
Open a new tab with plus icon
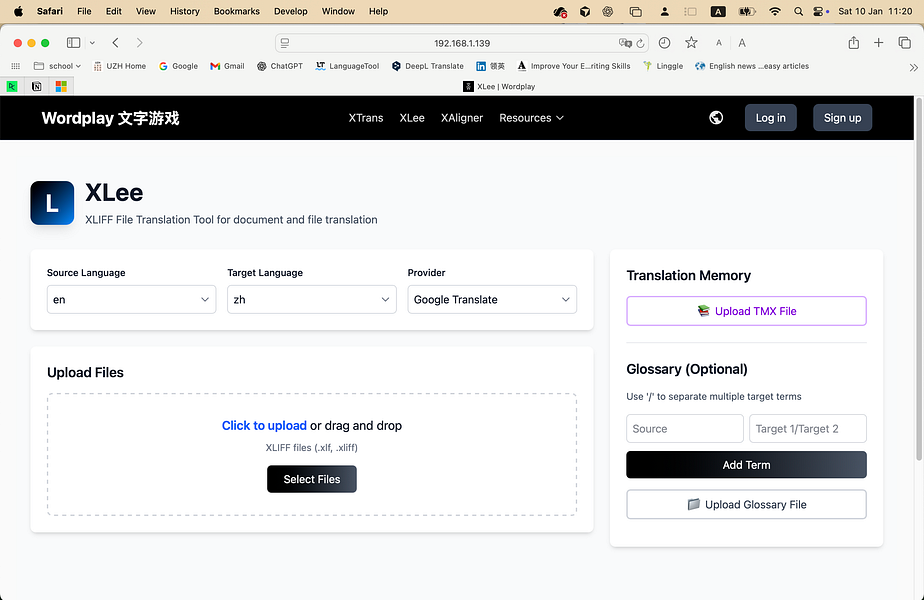pyautogui.click(x=879, y=42)
